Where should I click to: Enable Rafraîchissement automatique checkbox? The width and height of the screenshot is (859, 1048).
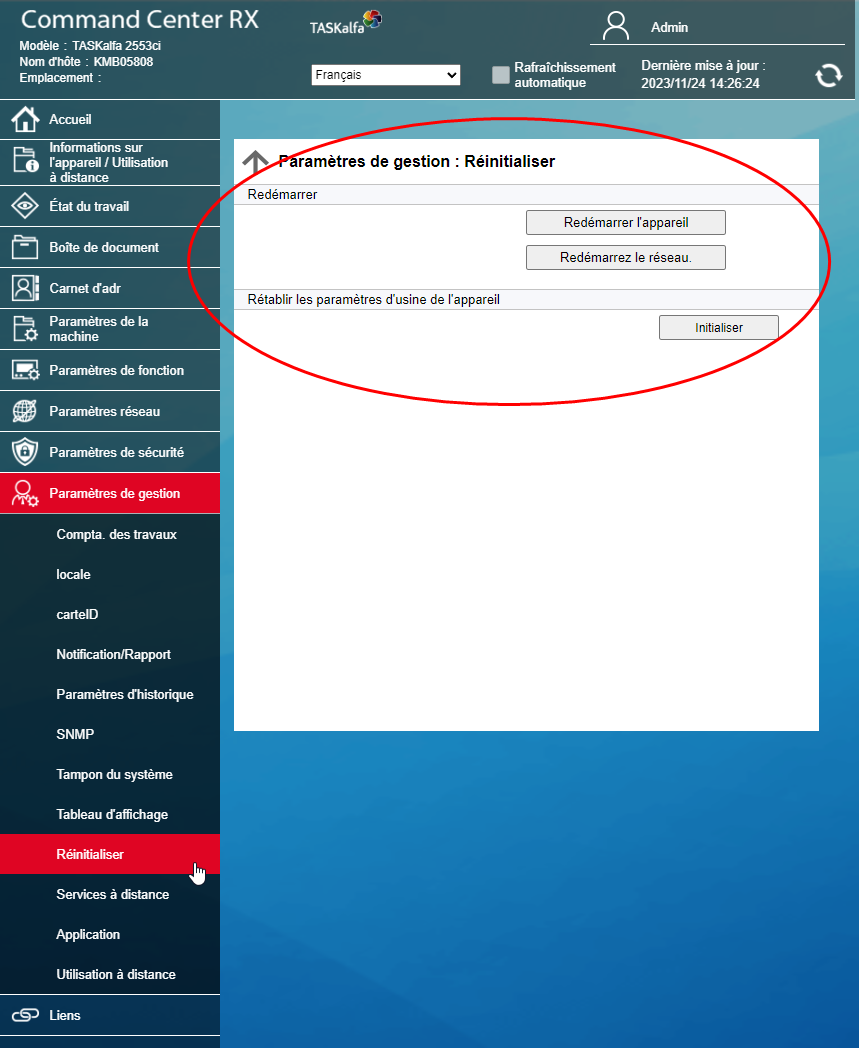[501, 75]
